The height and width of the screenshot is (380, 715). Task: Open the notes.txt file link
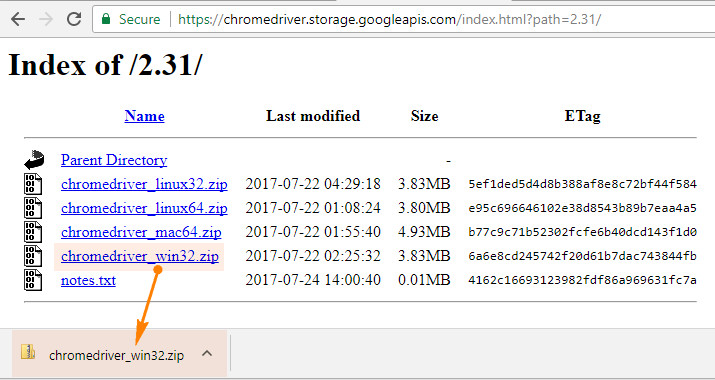point(88,280)
